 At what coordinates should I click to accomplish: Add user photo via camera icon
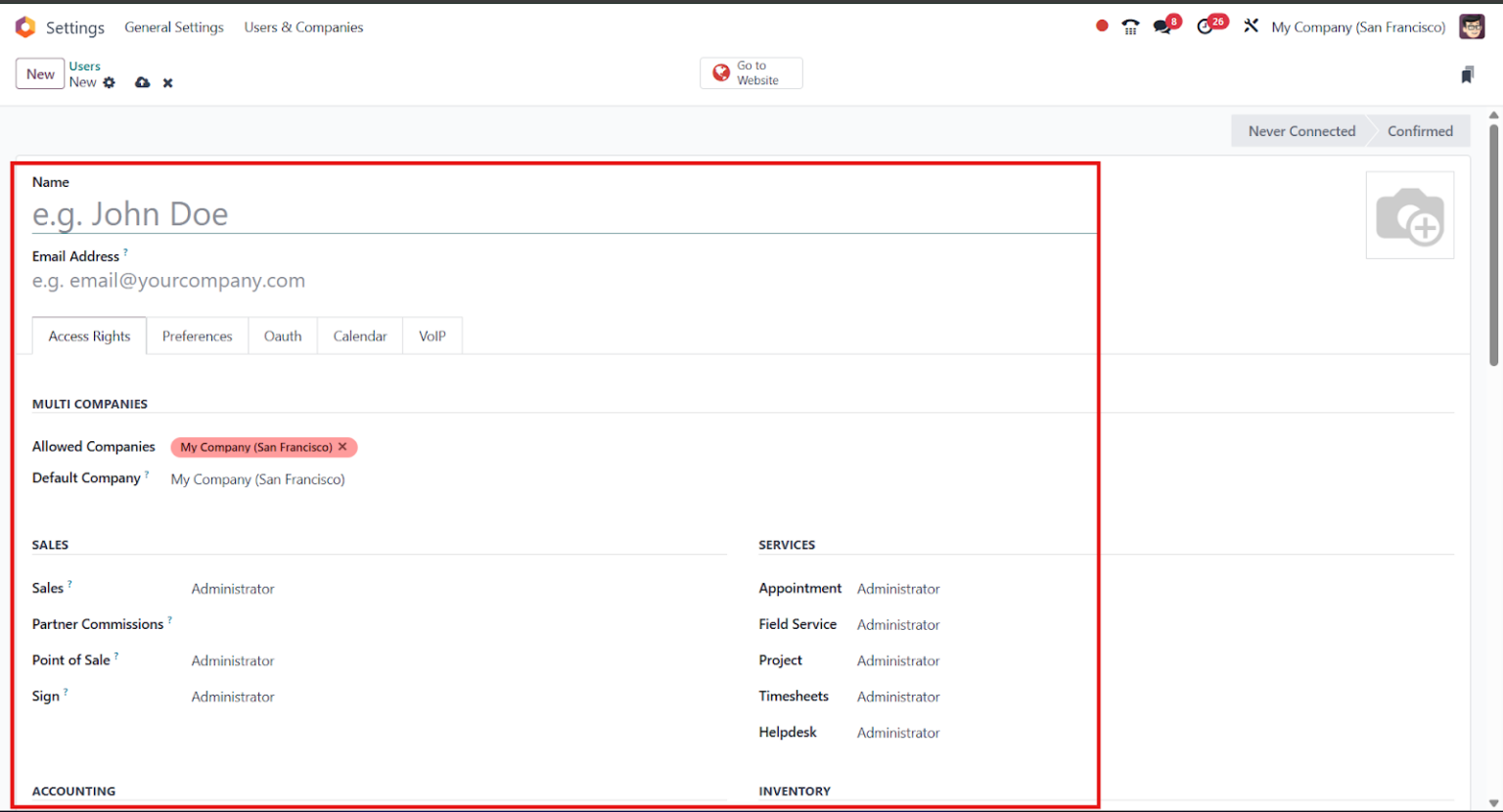(1410, 215)
